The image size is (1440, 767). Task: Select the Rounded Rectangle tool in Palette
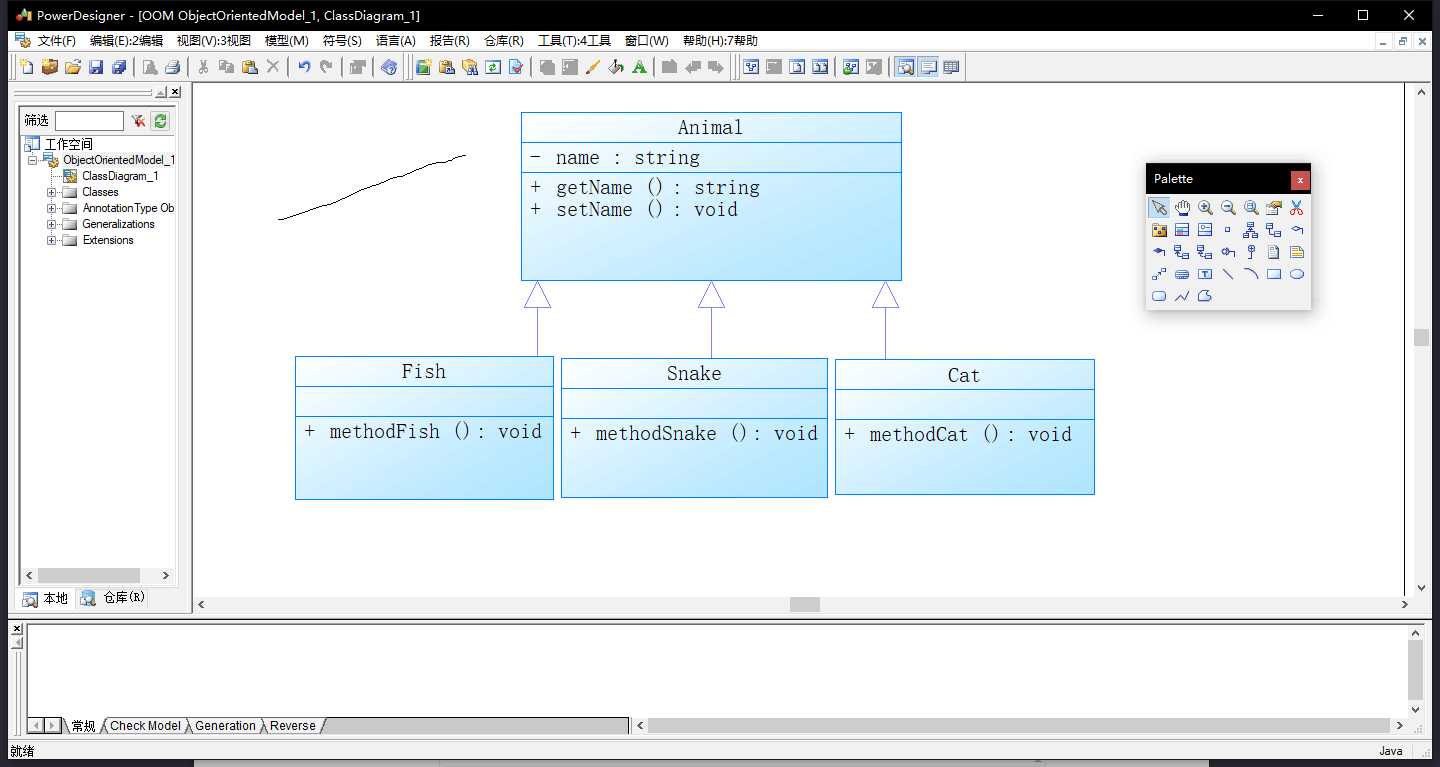pos(1159,296)
